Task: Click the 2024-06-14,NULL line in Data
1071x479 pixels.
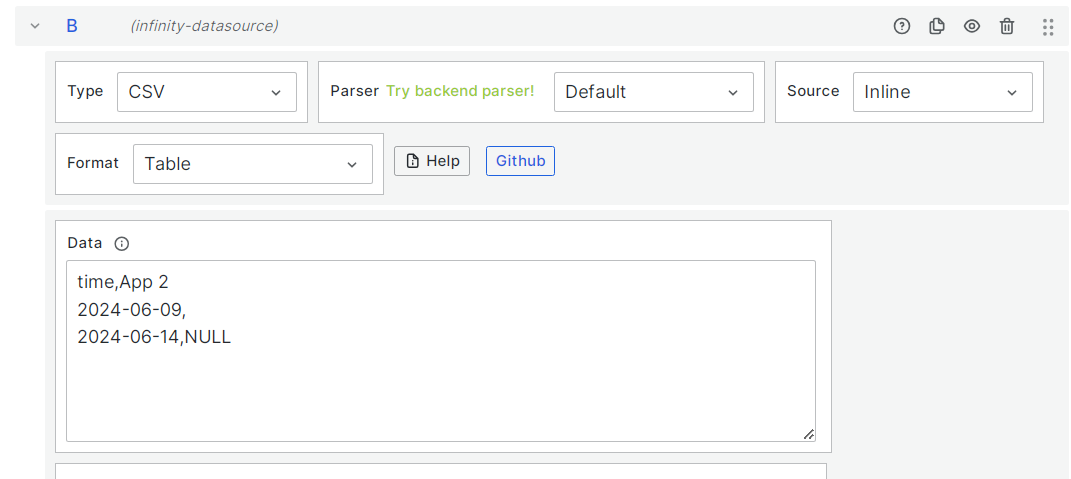Action: point(154,337)
